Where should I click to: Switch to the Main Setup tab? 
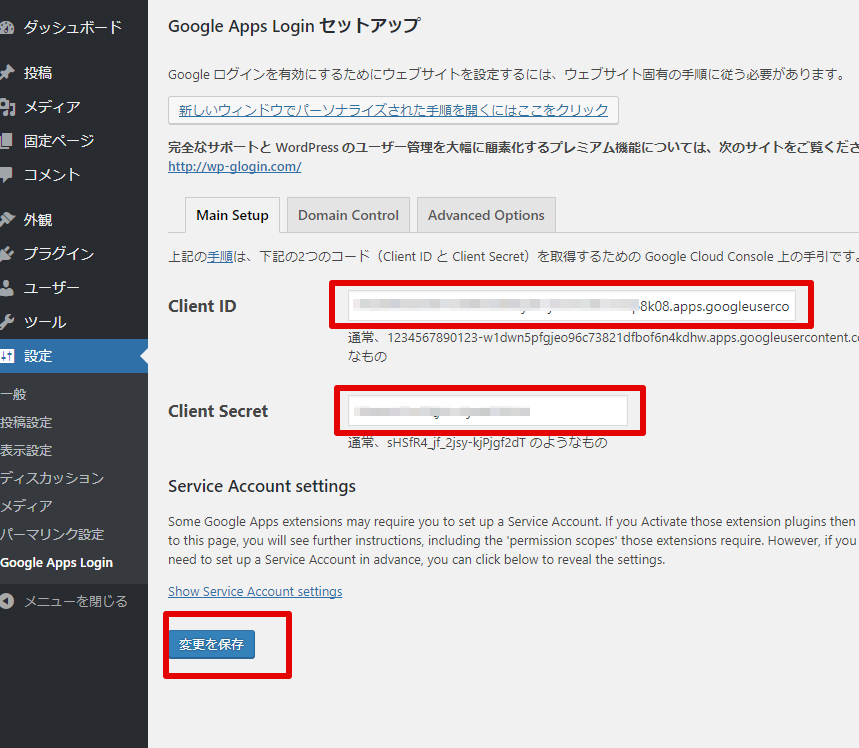pos(232,215)
